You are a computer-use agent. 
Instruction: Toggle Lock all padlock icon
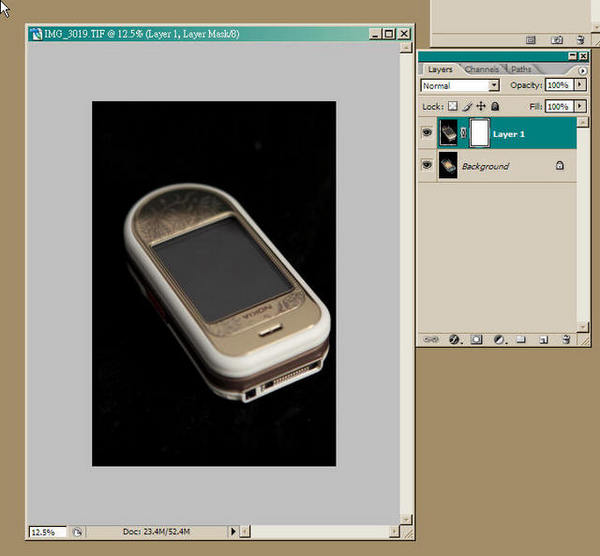click(495, 106)
